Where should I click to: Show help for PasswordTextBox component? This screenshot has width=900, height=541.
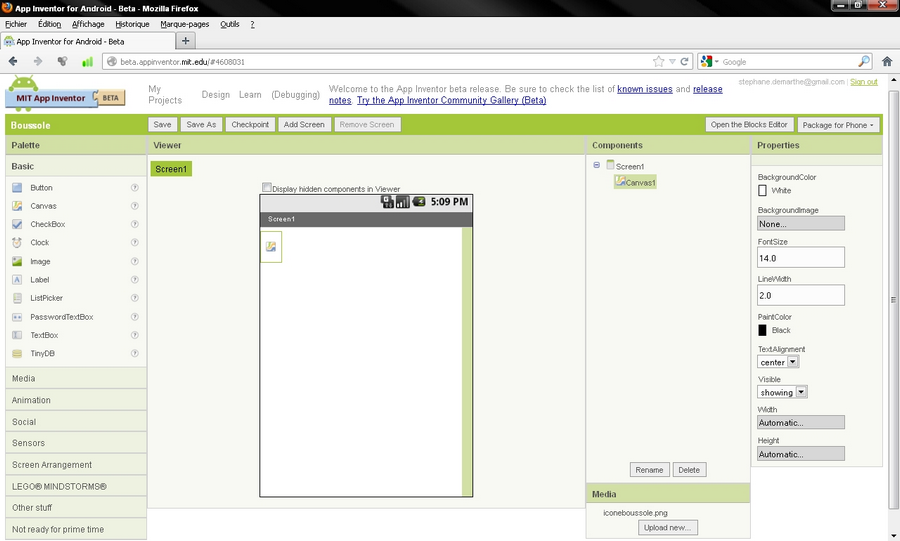point(135,317)
